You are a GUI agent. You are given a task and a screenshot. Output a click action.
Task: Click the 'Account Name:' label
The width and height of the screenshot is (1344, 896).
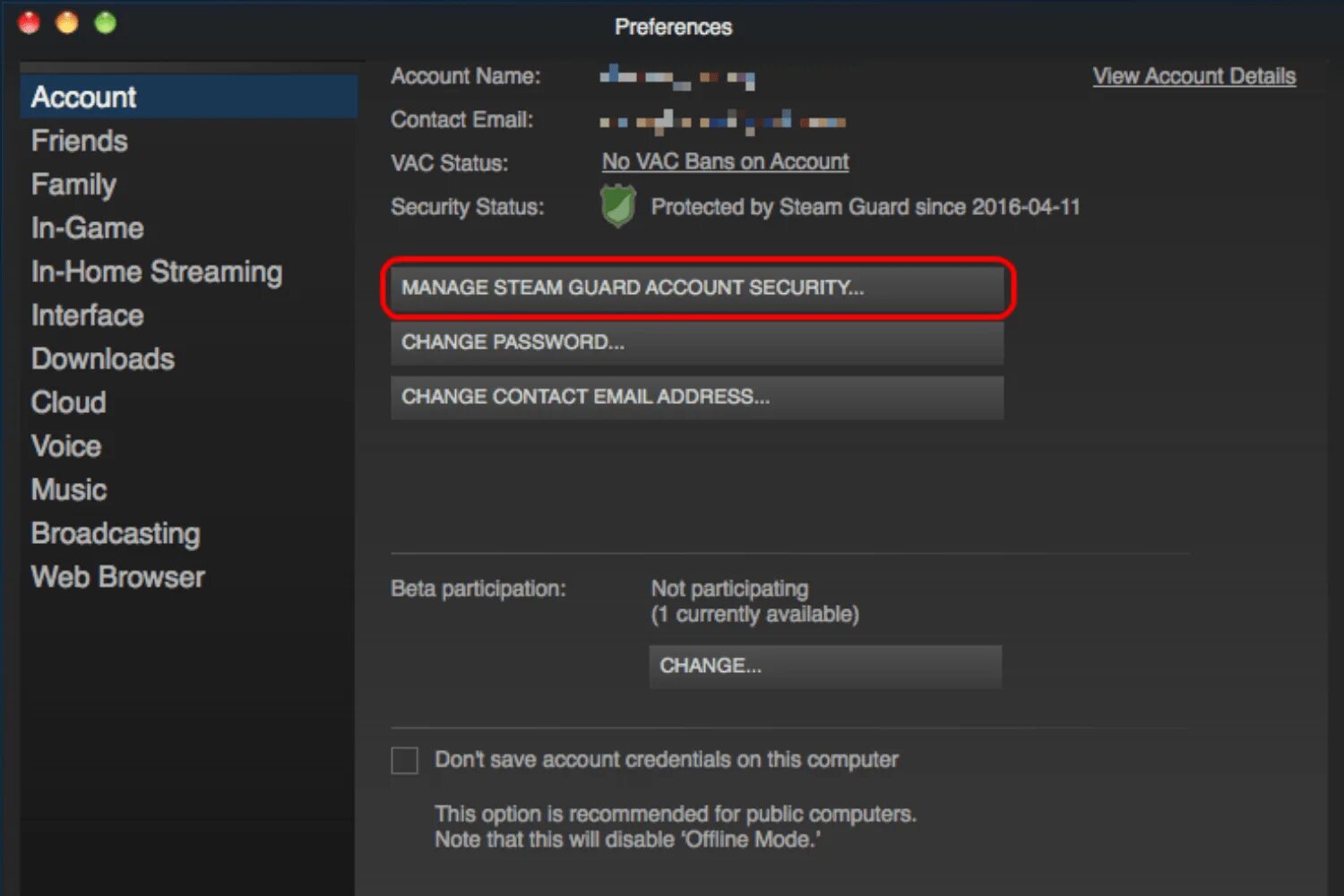[466, 76]
